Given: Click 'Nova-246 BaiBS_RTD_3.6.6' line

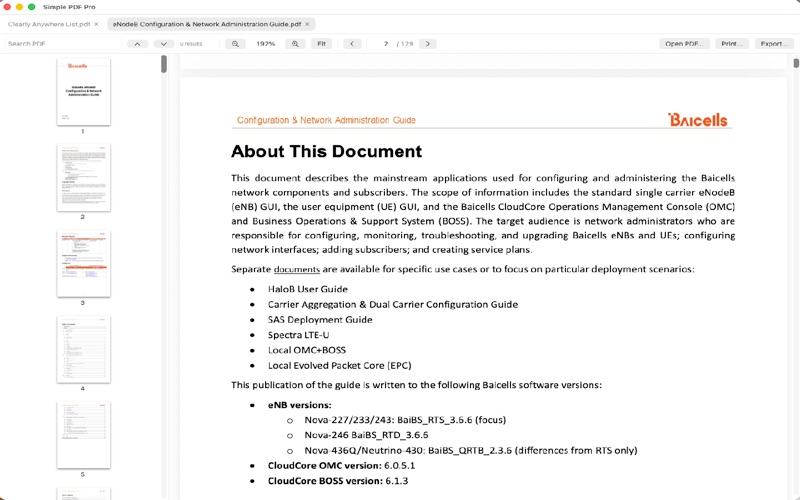Looking at the screenshot, I should pos(366,435).
